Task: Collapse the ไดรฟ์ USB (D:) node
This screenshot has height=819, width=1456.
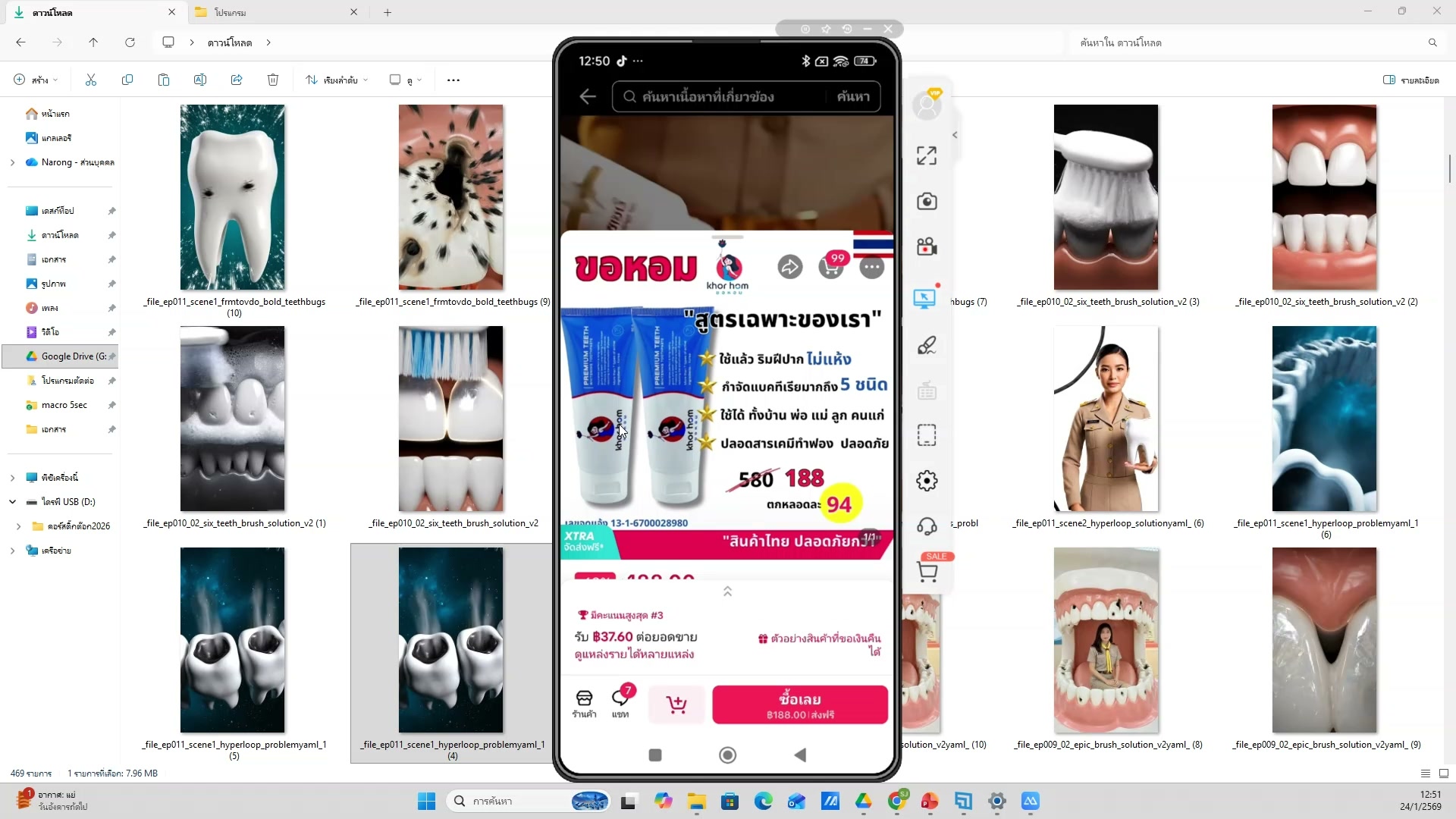Action: (x=12, y=501)
